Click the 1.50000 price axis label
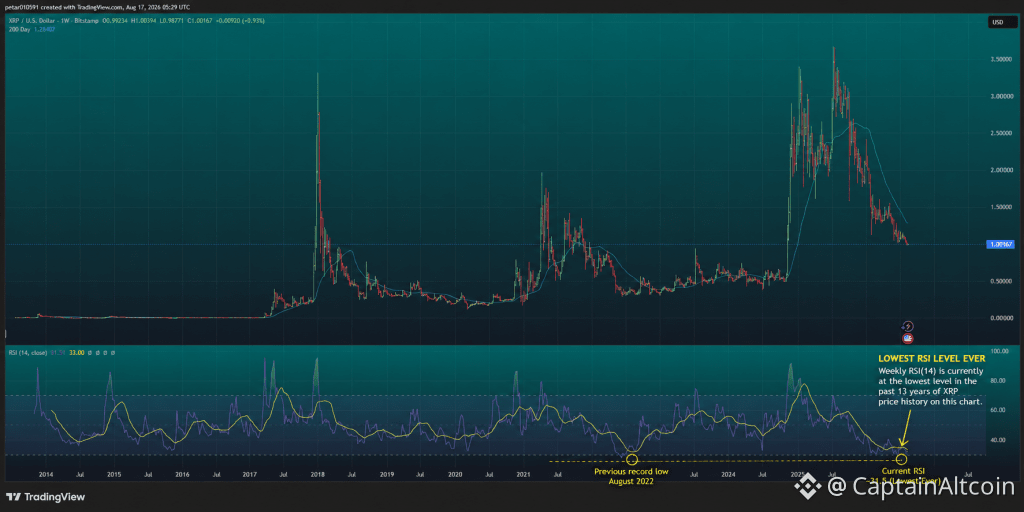The image size is (1024, 512). (x=1000, y=207)
